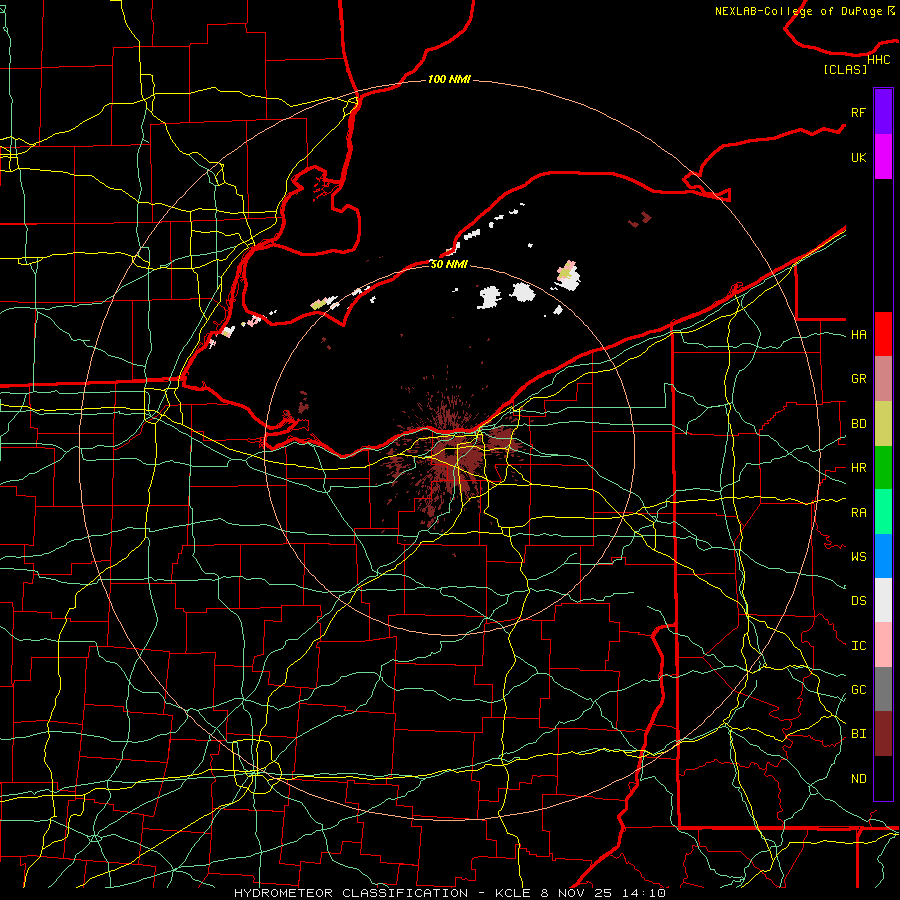Click the UK legend label
This screenshot has height=900, width=900.
coord(858,157)
